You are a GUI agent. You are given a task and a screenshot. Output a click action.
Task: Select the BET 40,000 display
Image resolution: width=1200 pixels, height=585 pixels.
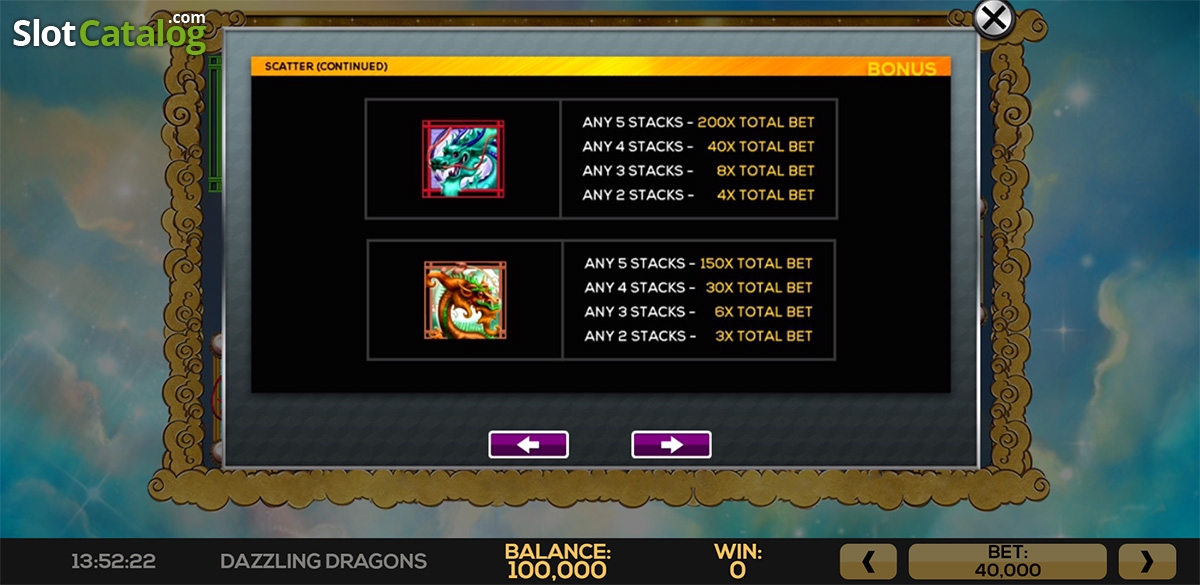(x=1007, y=562)
